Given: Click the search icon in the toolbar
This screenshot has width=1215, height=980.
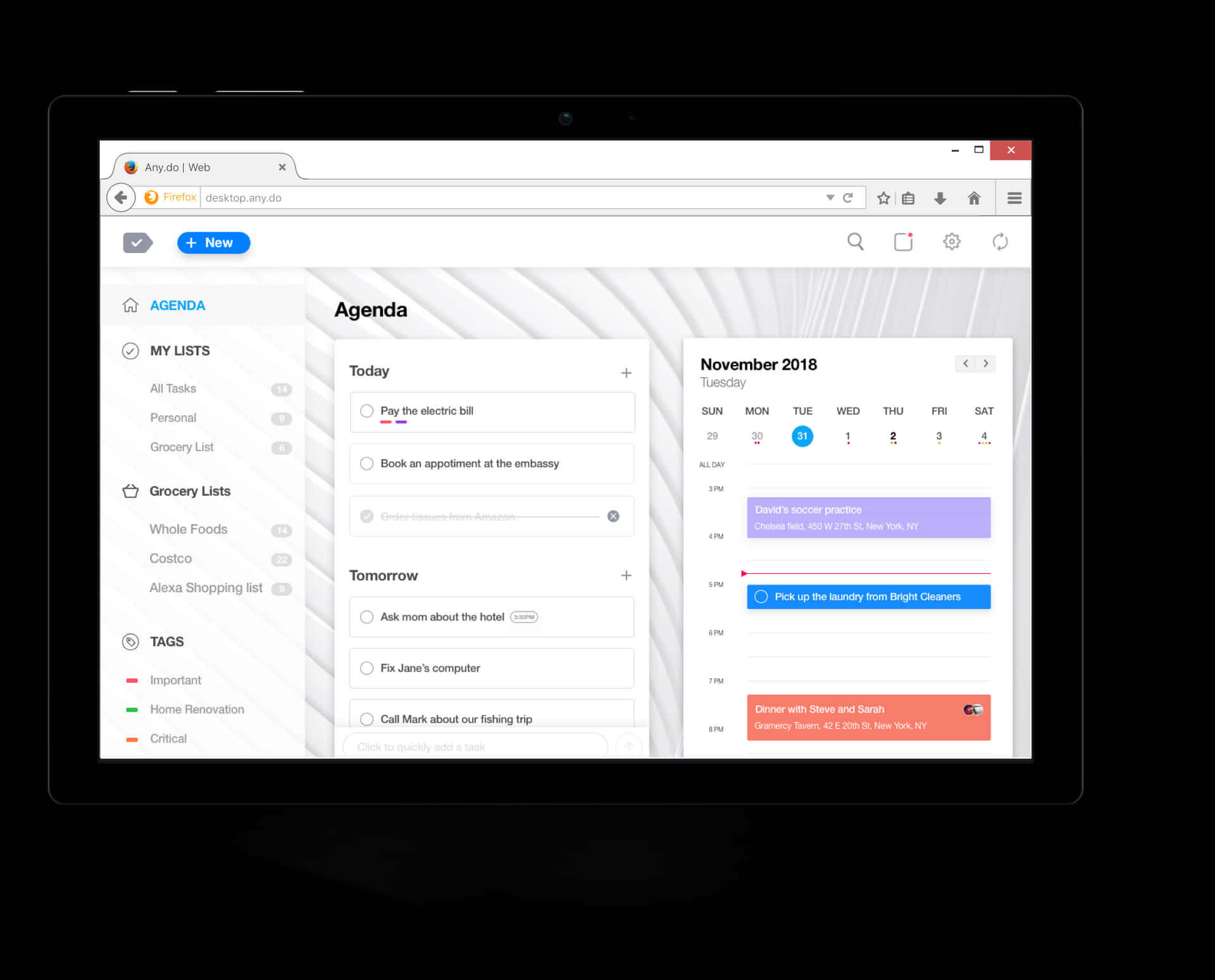Looking at the screenshot, I should [855, 242].
